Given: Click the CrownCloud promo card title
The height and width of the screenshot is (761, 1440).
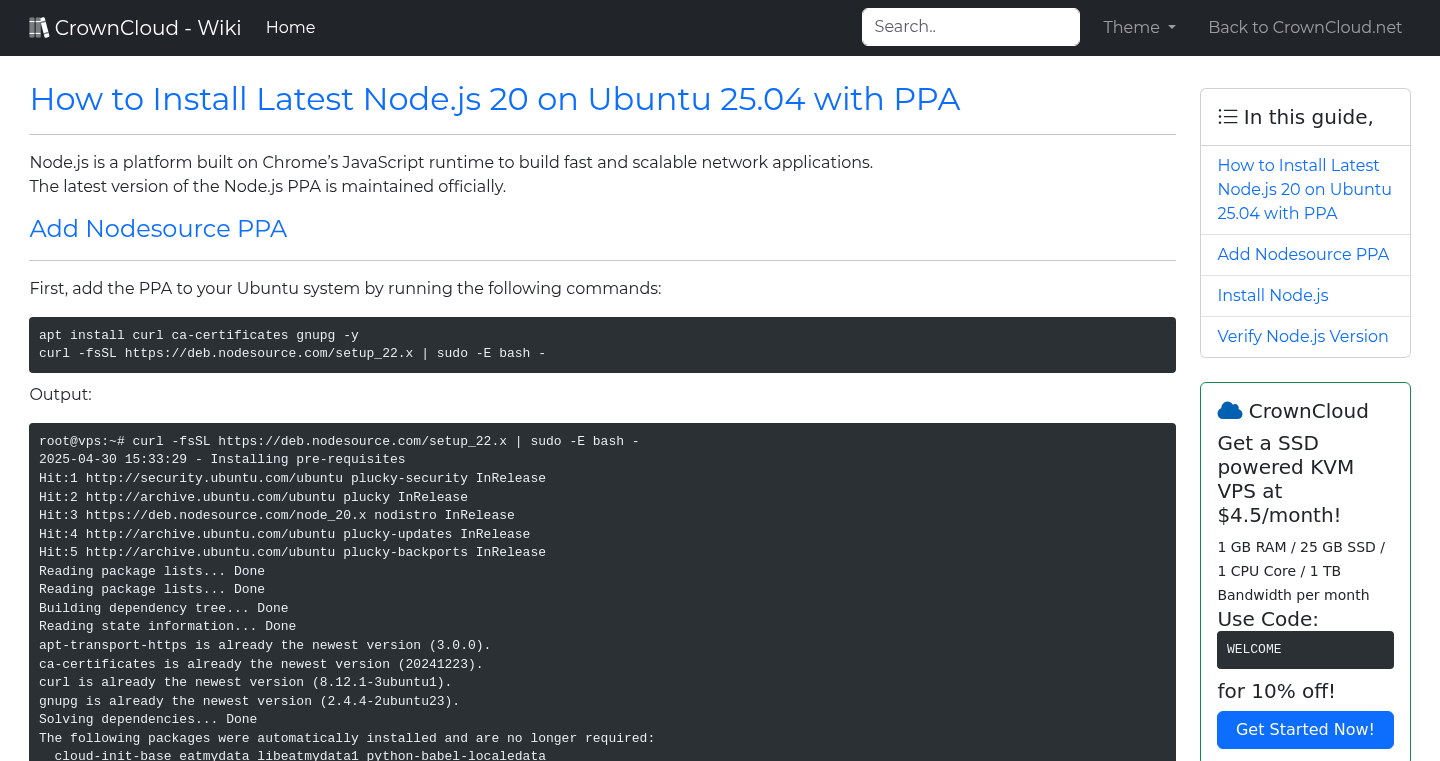Looking at the screenshot, I should point(1308,411).
